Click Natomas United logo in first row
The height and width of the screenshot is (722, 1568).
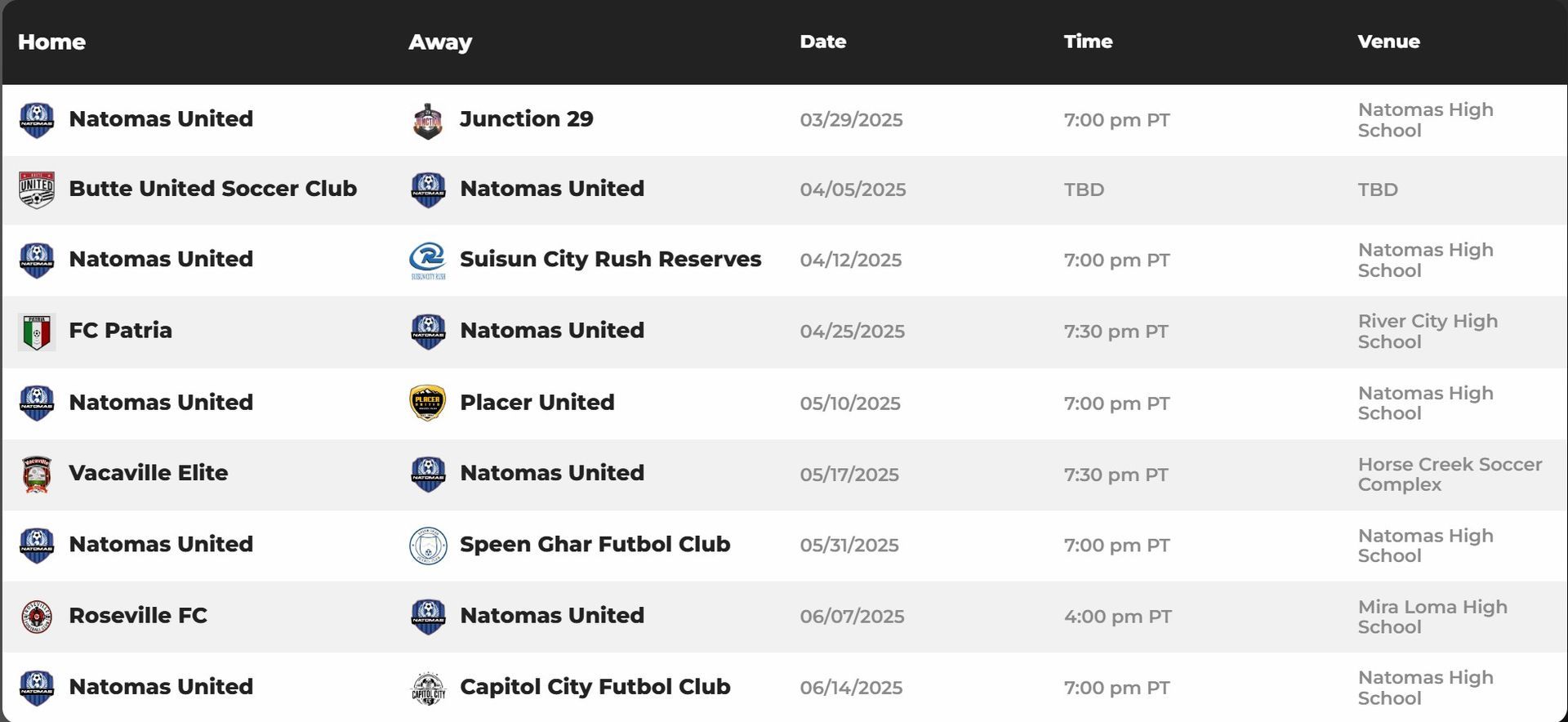[x=37, y=120]
